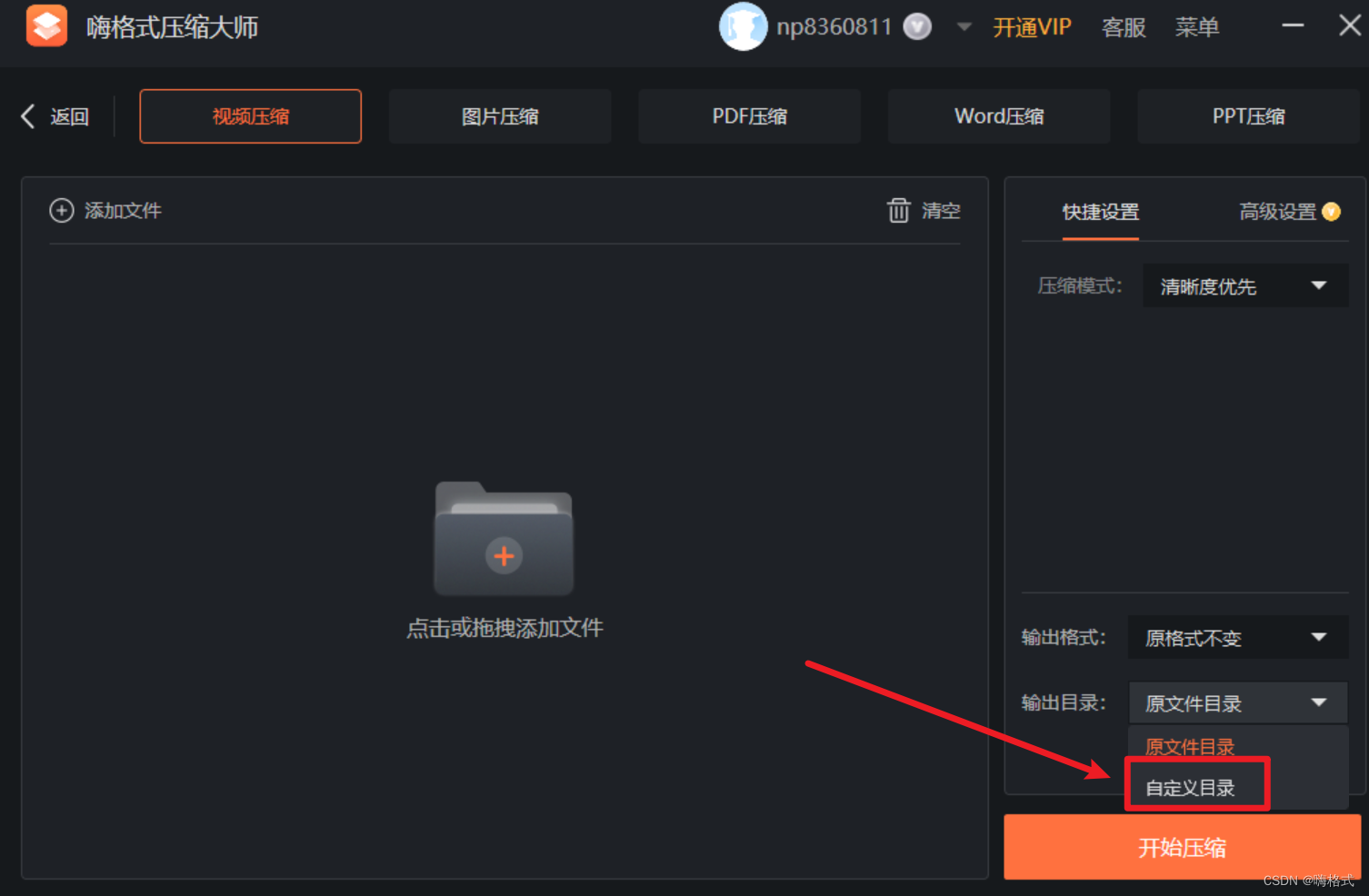Select the 快捷设置 tab
This screenshot has width=1369, height=896.
tap(1101, 212)
